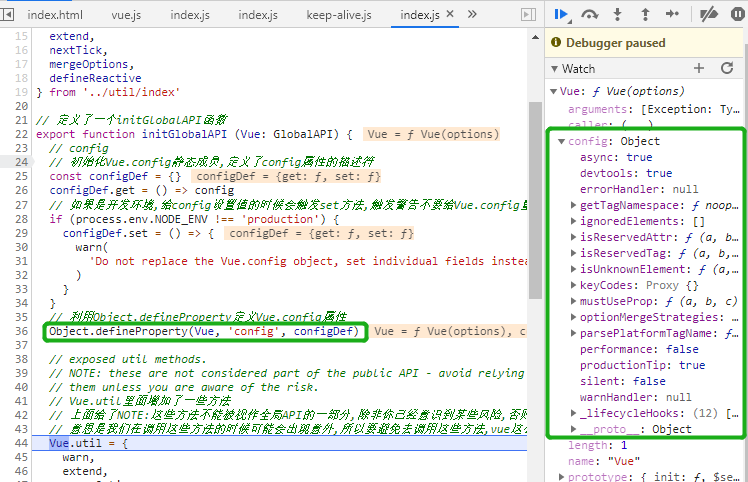The width and height of the screenshot is (748, 482).
Task: Expand isReservedAttr function
Action: click(x=573, y=237)
